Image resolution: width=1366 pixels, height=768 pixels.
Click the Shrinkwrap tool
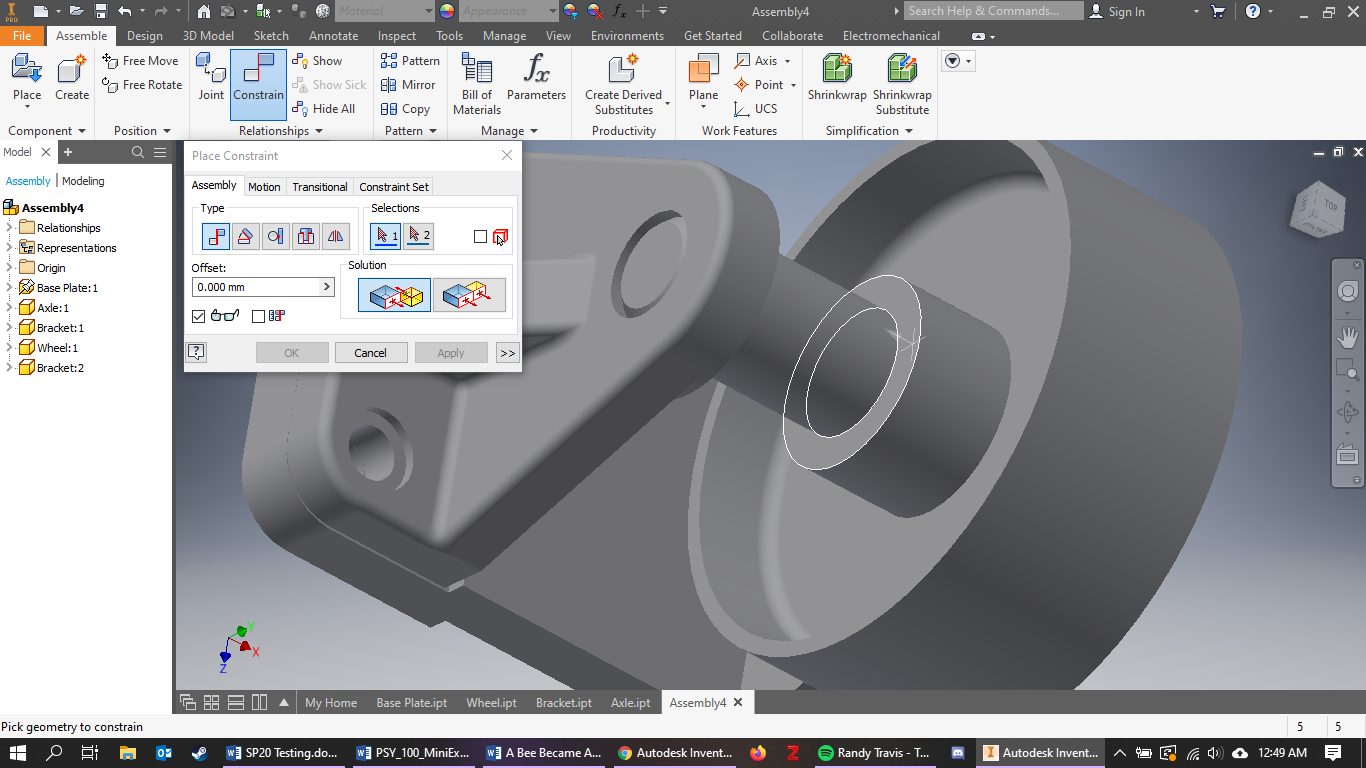(x=837, y=78)
